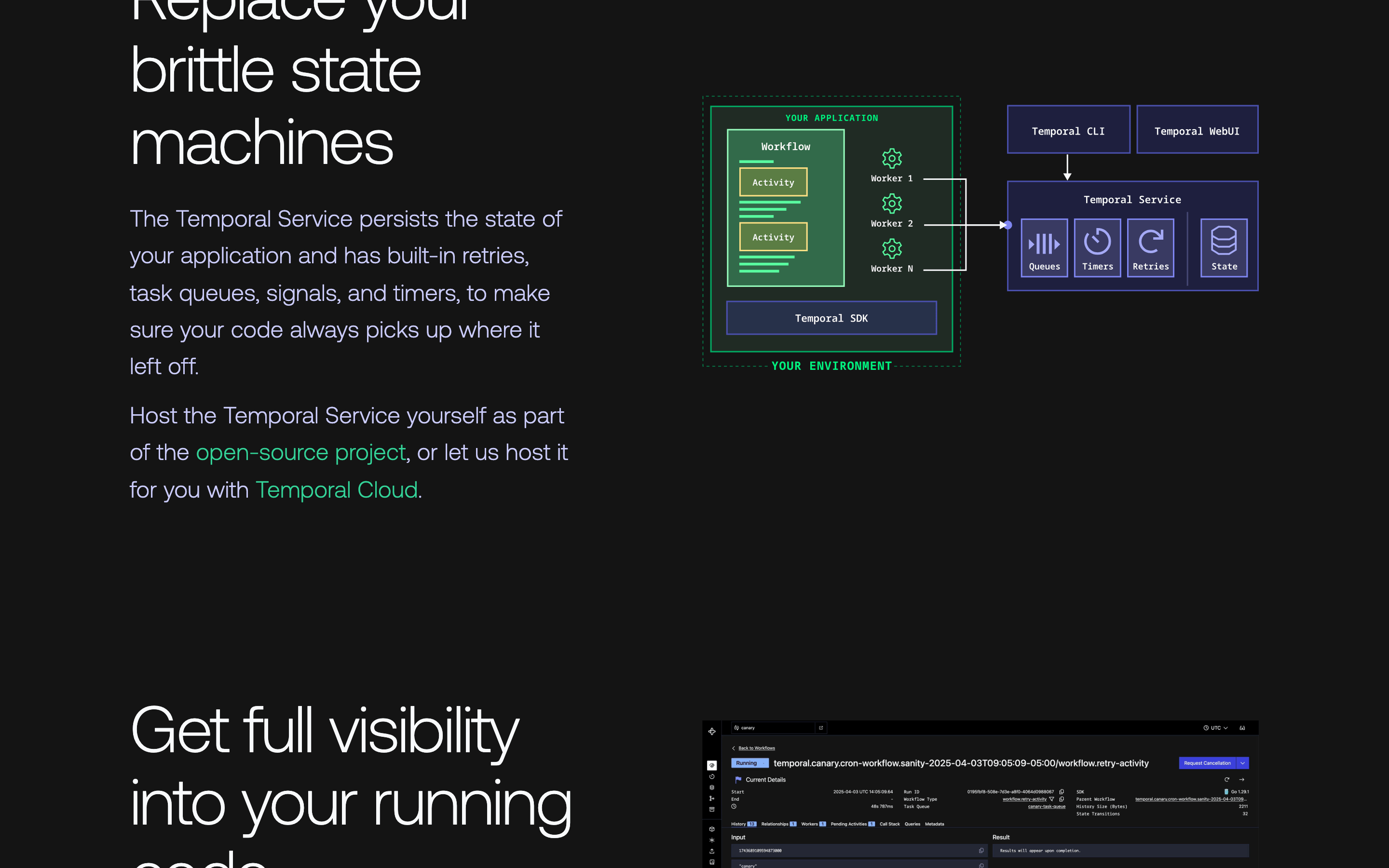Switch to the History tab
Screen dimensions: 1389x868
pos(744,824)
